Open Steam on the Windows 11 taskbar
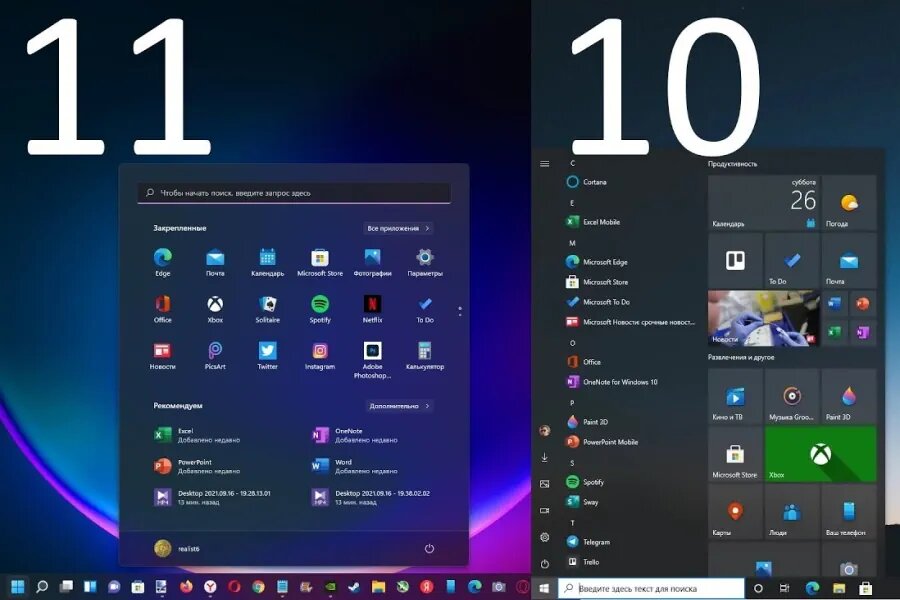 354,587
